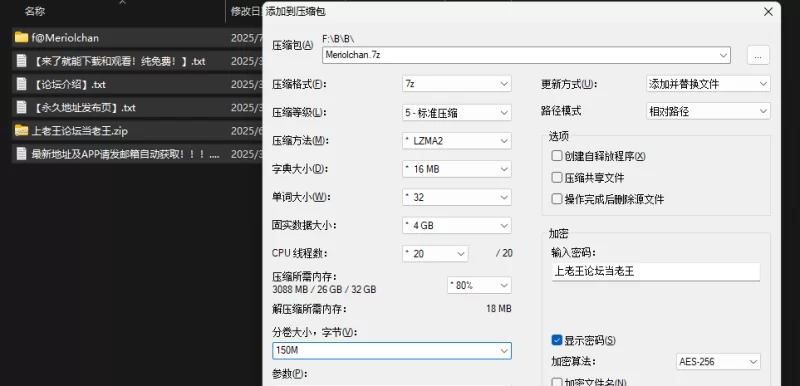This screenshot has height=386, width=800.
Task: Close the 添加到压缩包 dialog
Action: pos(768,12)
